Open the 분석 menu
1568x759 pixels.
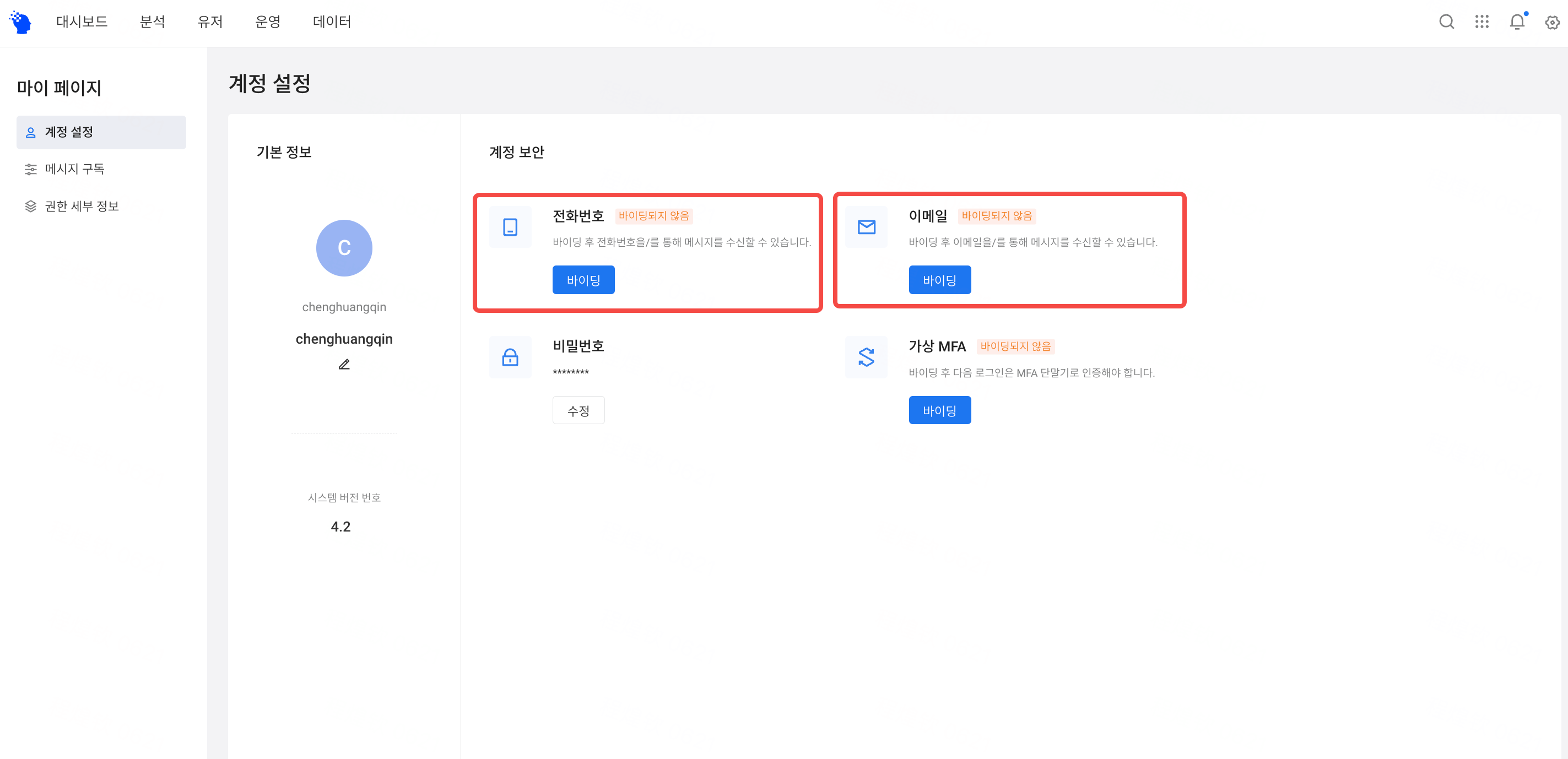coord(152,22)
